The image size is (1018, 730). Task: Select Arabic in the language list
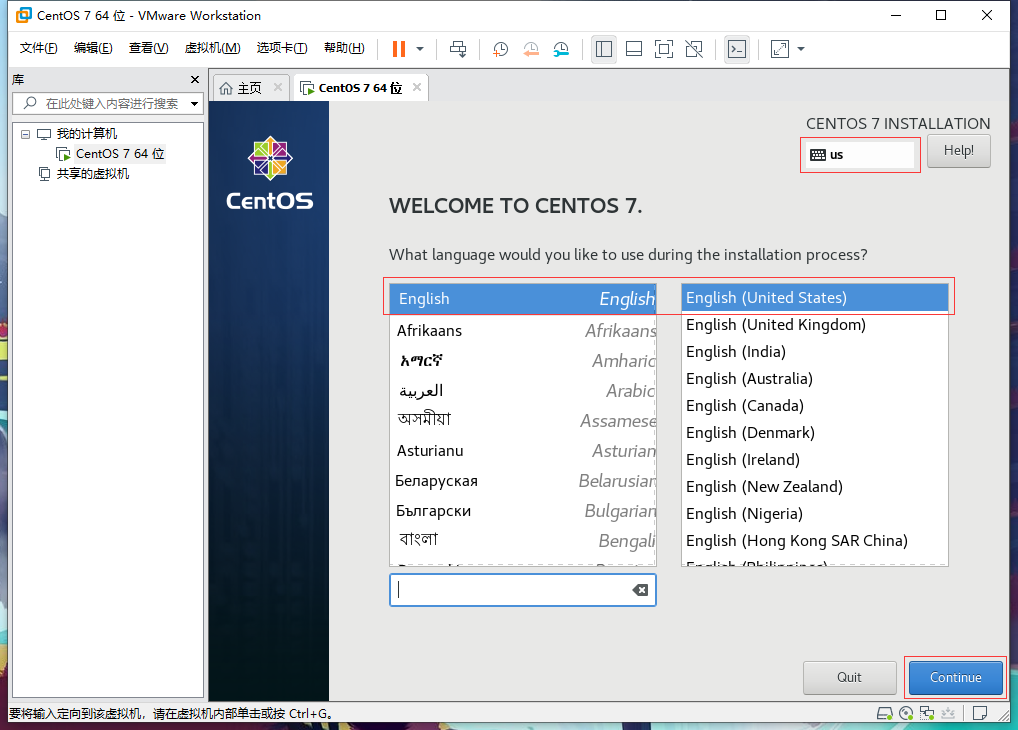pyautogui.click(x=523, y=390)
